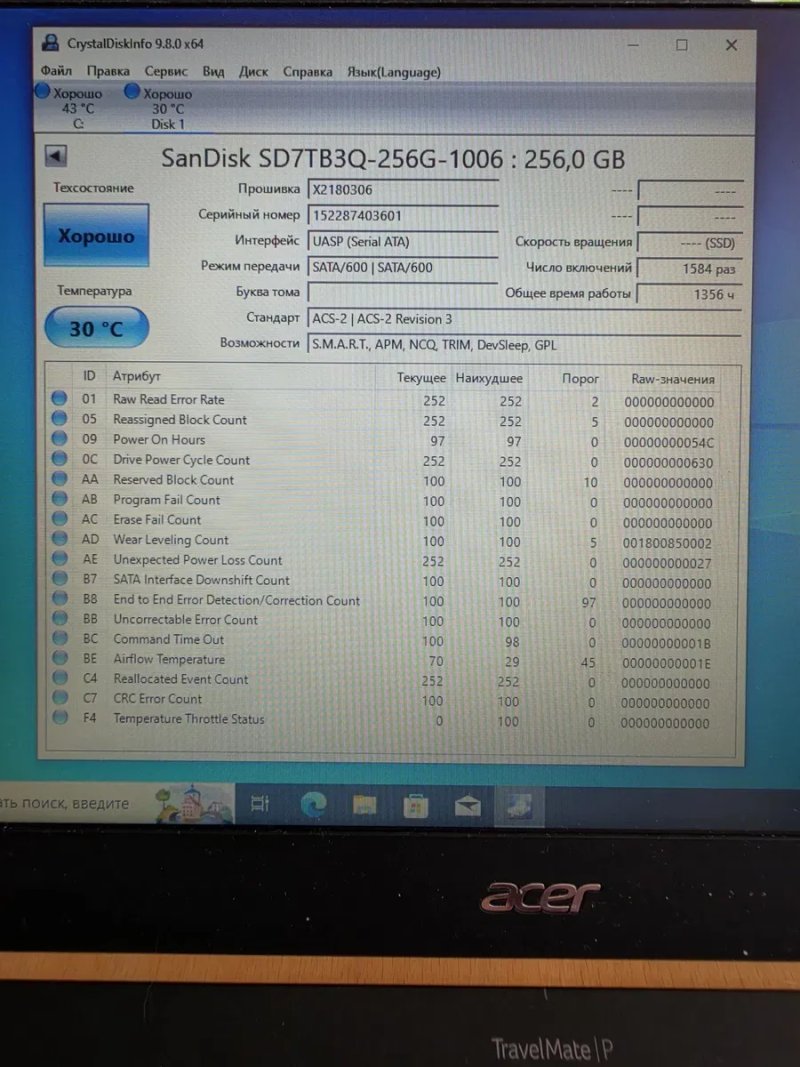The image size is (800, 1067).
Task: Click the Прошивка field X2180306
Action: click(x=403, y=190)
